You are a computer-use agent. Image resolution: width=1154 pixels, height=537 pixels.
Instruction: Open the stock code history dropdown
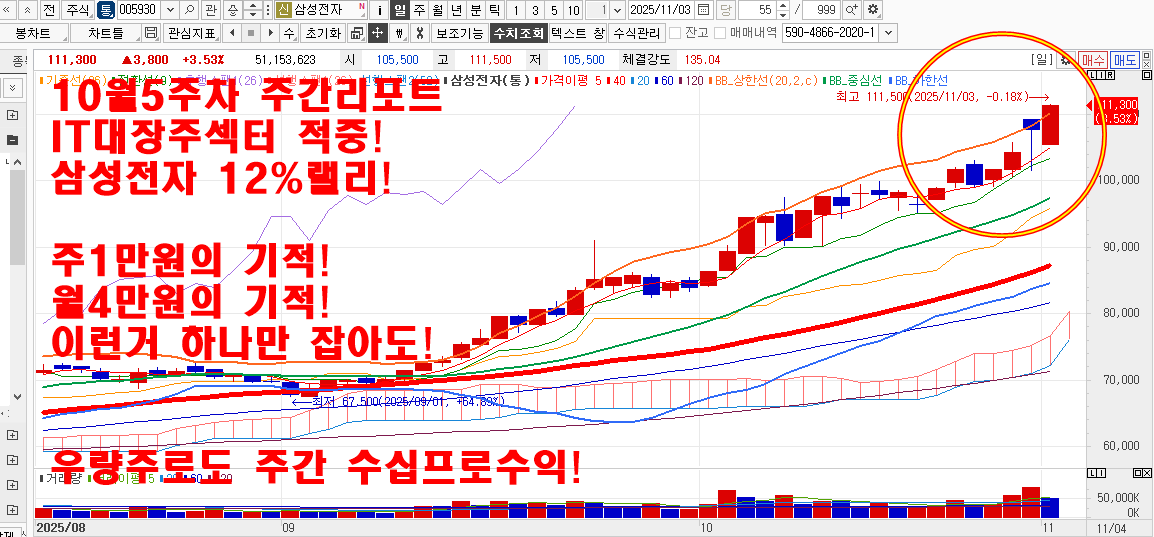coord(168,10)
